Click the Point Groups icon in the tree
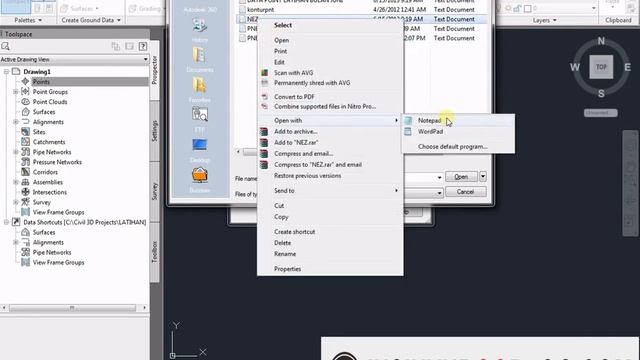 coord(25,92)
